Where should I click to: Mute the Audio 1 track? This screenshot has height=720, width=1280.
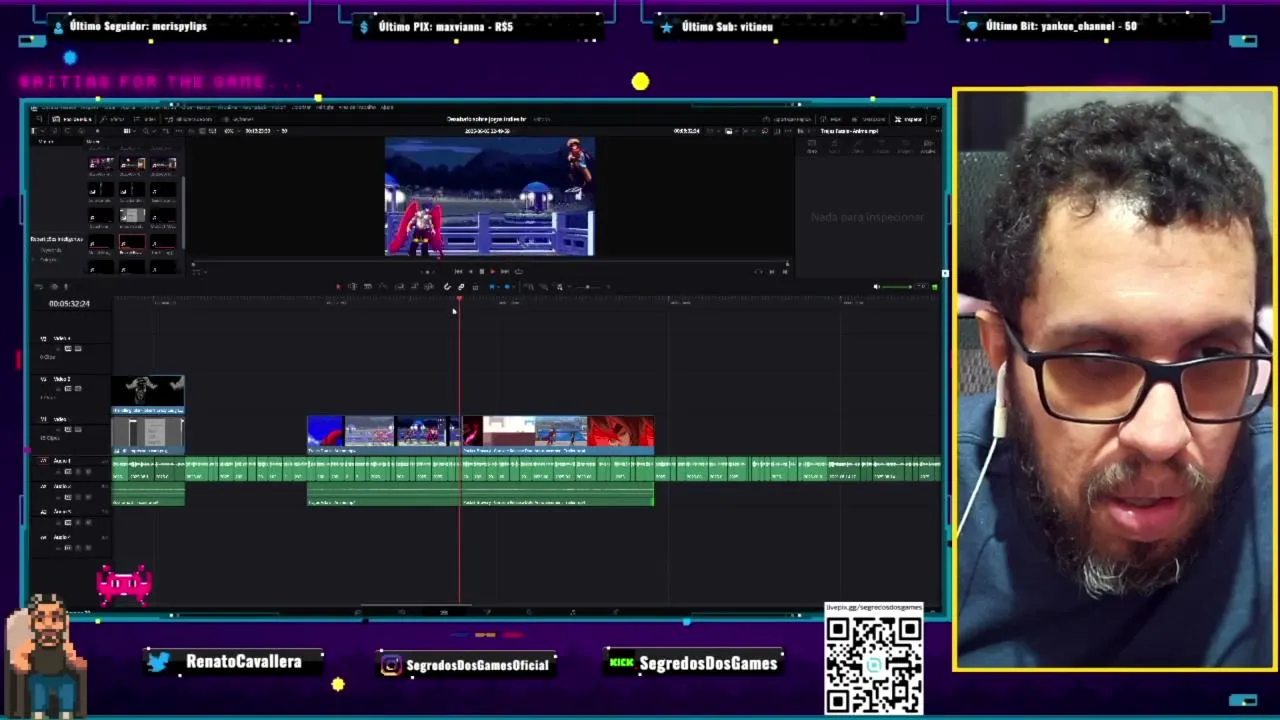[x=88, y=472]
